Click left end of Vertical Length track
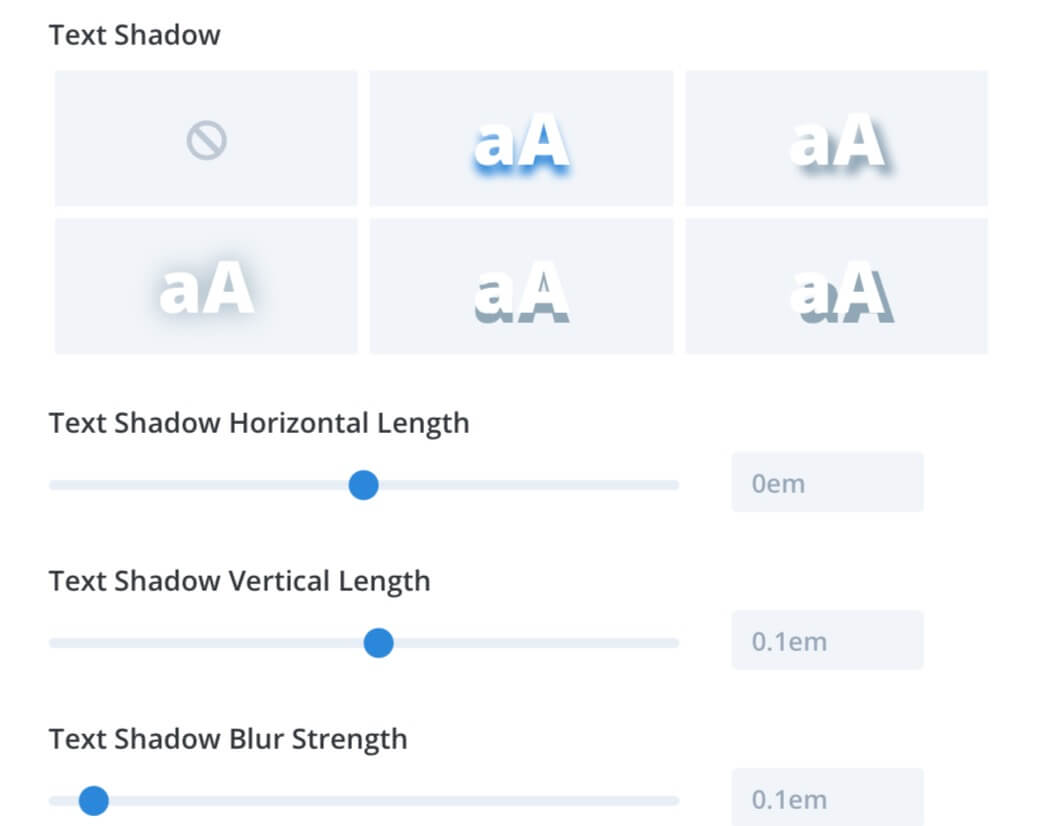This screenshot has height=826, width=1044. pyautogui.click(x=55, y=643)
